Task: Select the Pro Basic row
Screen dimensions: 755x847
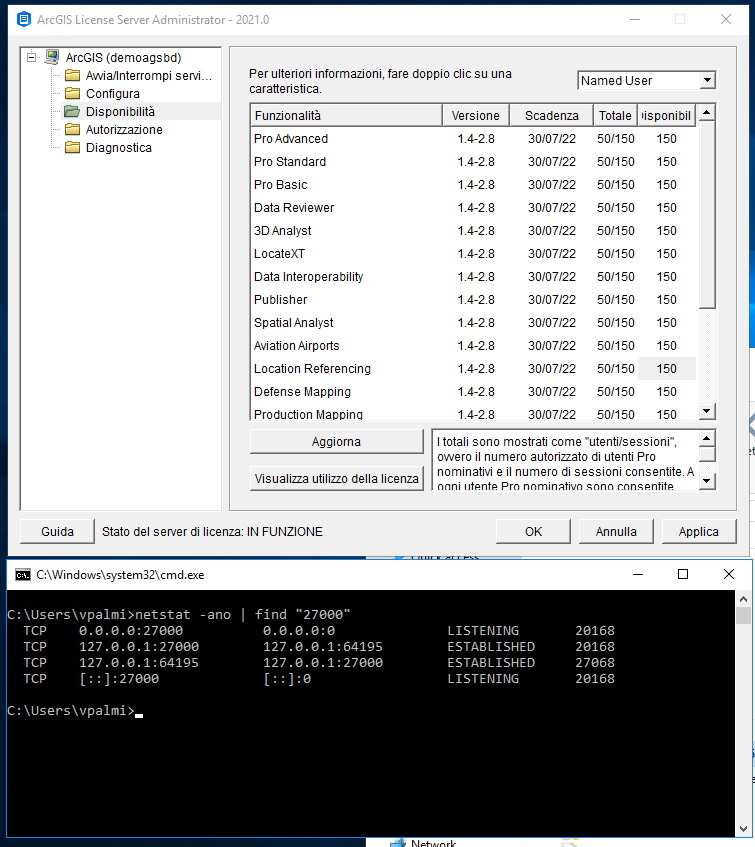Action: click(x=474, y=185)
